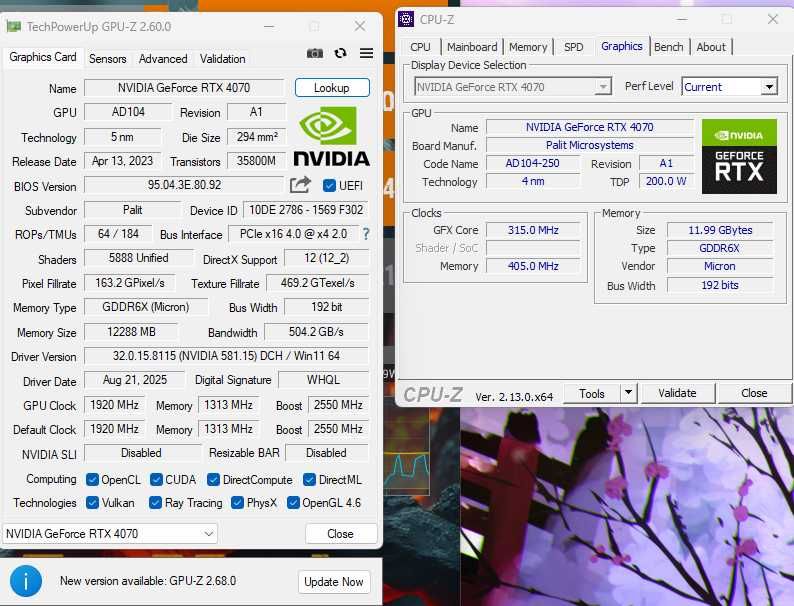This screenshot has height=606, width=794.
Task: Toggle the DirectCompute checkbox
Action: click(213, 479)
